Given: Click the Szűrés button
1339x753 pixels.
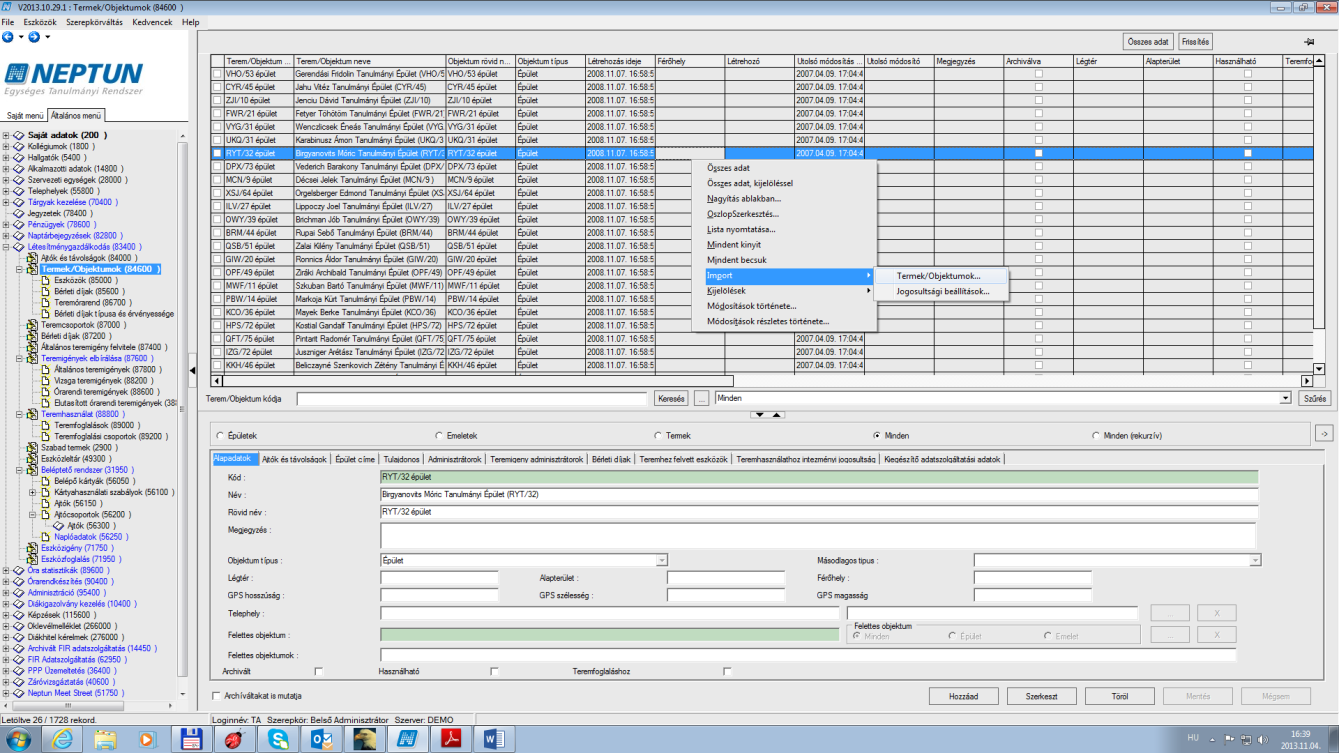Looking at the screenshot, I should [x=1315, y=398].
